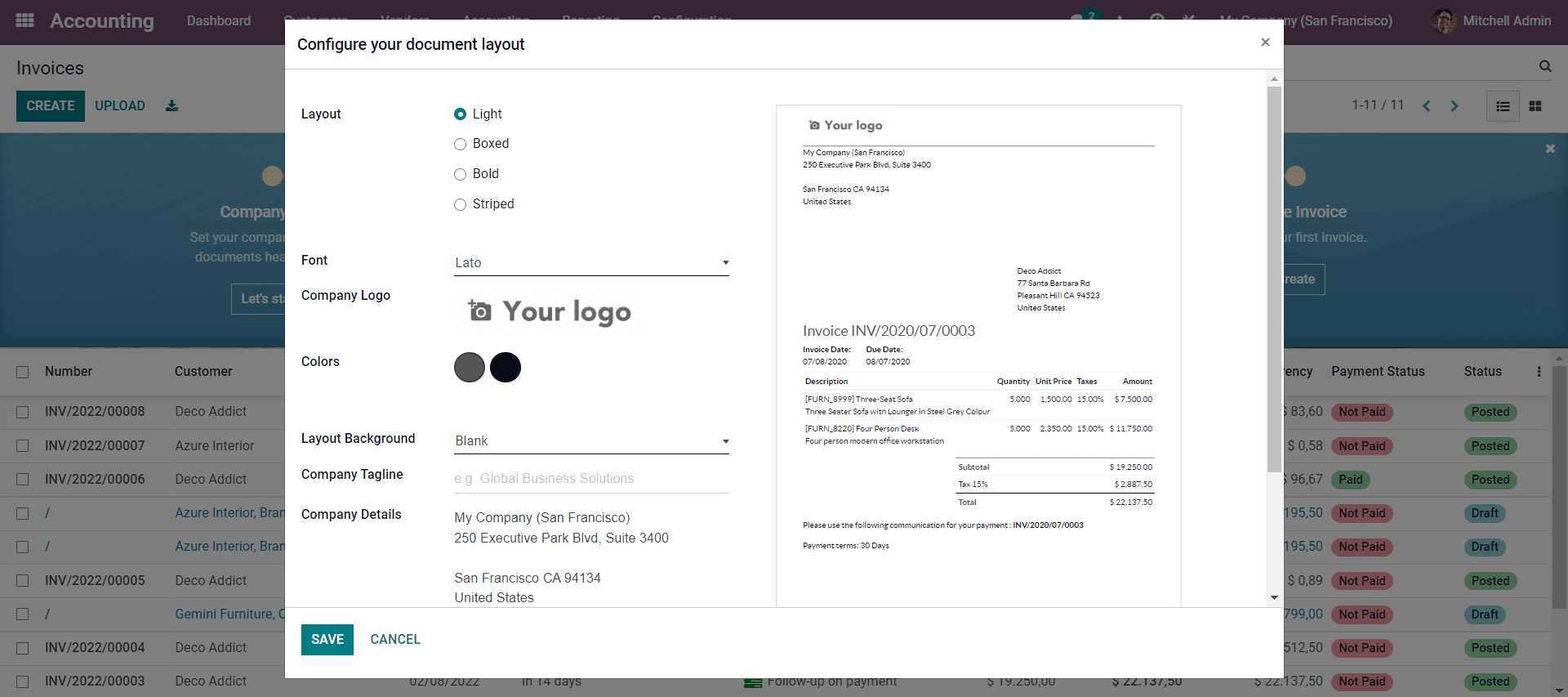Select the Light layout option
This screenshot has width=1568, height=697.
[460, 114]
